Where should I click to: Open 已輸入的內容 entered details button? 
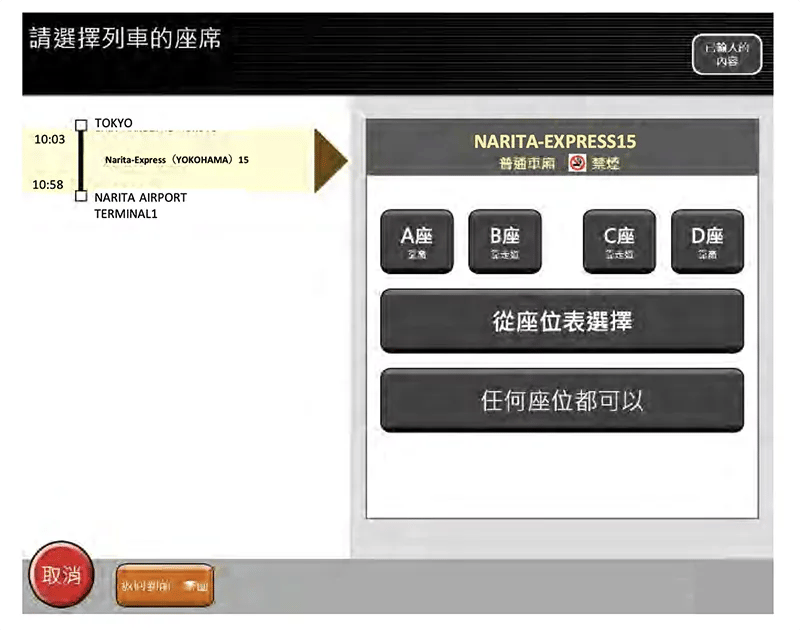[727, 54]
